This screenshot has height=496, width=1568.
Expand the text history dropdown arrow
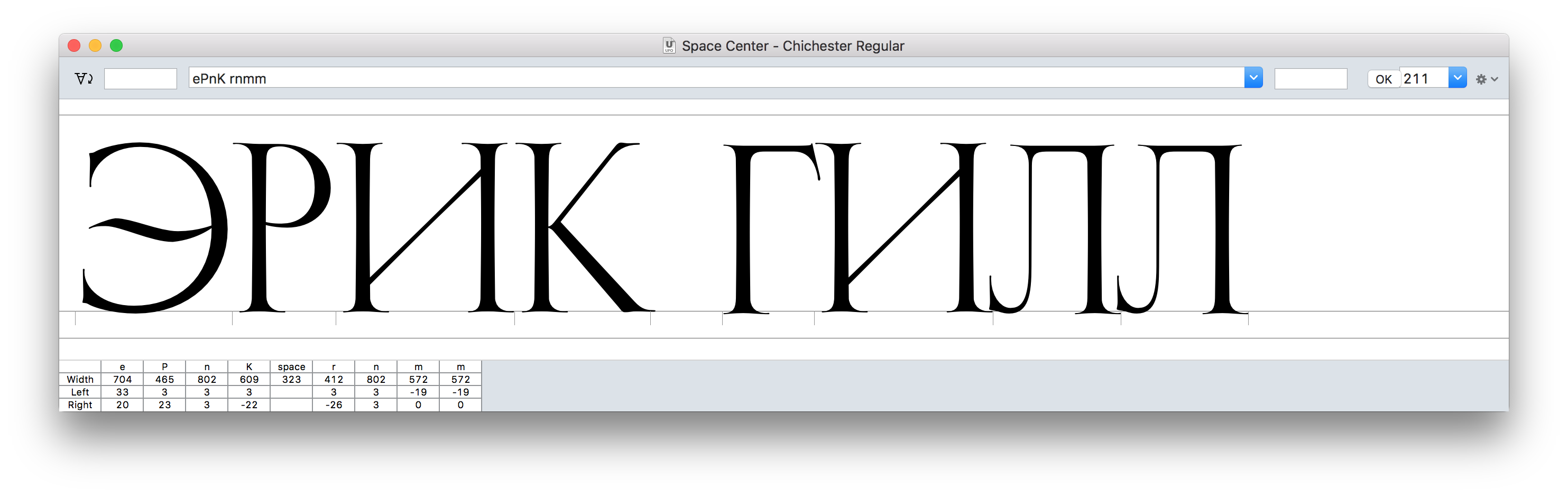1253,78
